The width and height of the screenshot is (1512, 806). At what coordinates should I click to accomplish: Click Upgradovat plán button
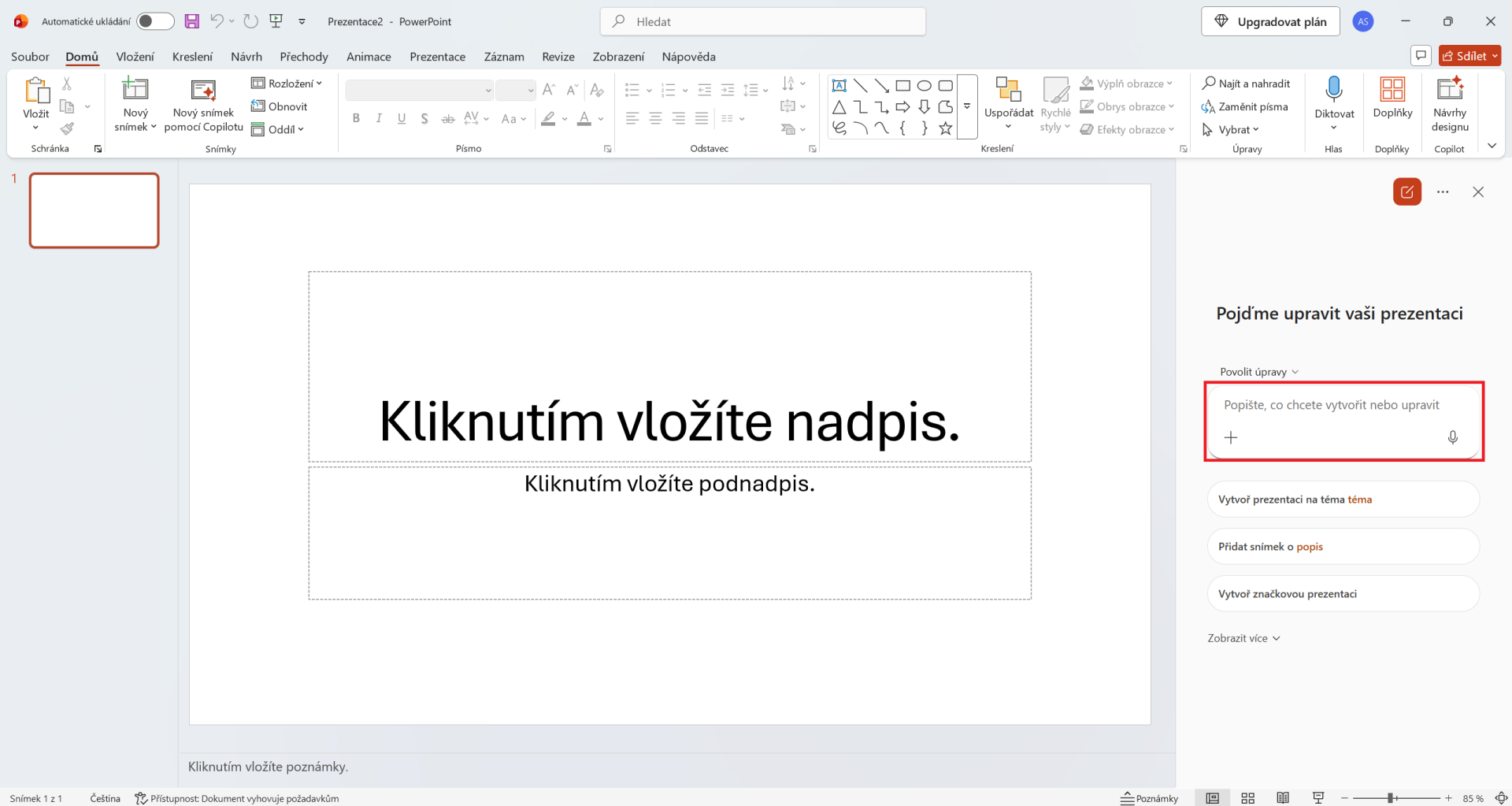[1270, 21]
